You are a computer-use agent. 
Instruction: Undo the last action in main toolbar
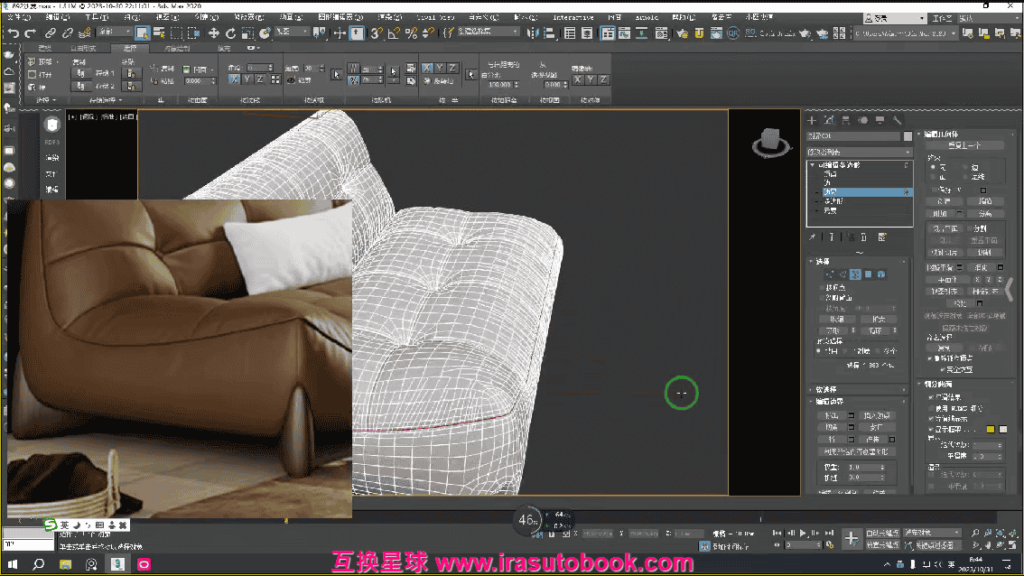pyautogui.click(x=13, y=33)
